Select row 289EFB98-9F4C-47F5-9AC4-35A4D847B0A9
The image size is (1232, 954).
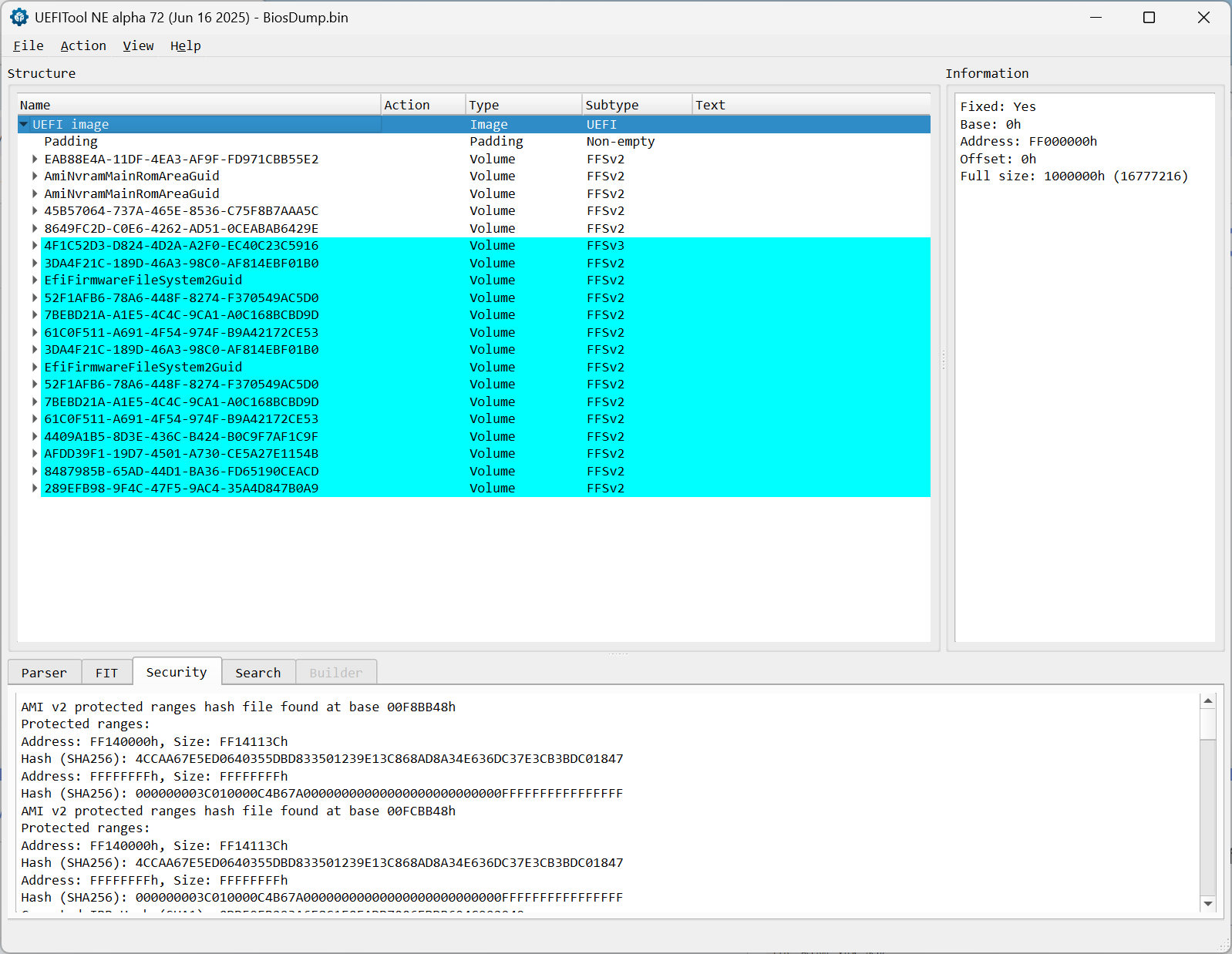pos(474,488)
